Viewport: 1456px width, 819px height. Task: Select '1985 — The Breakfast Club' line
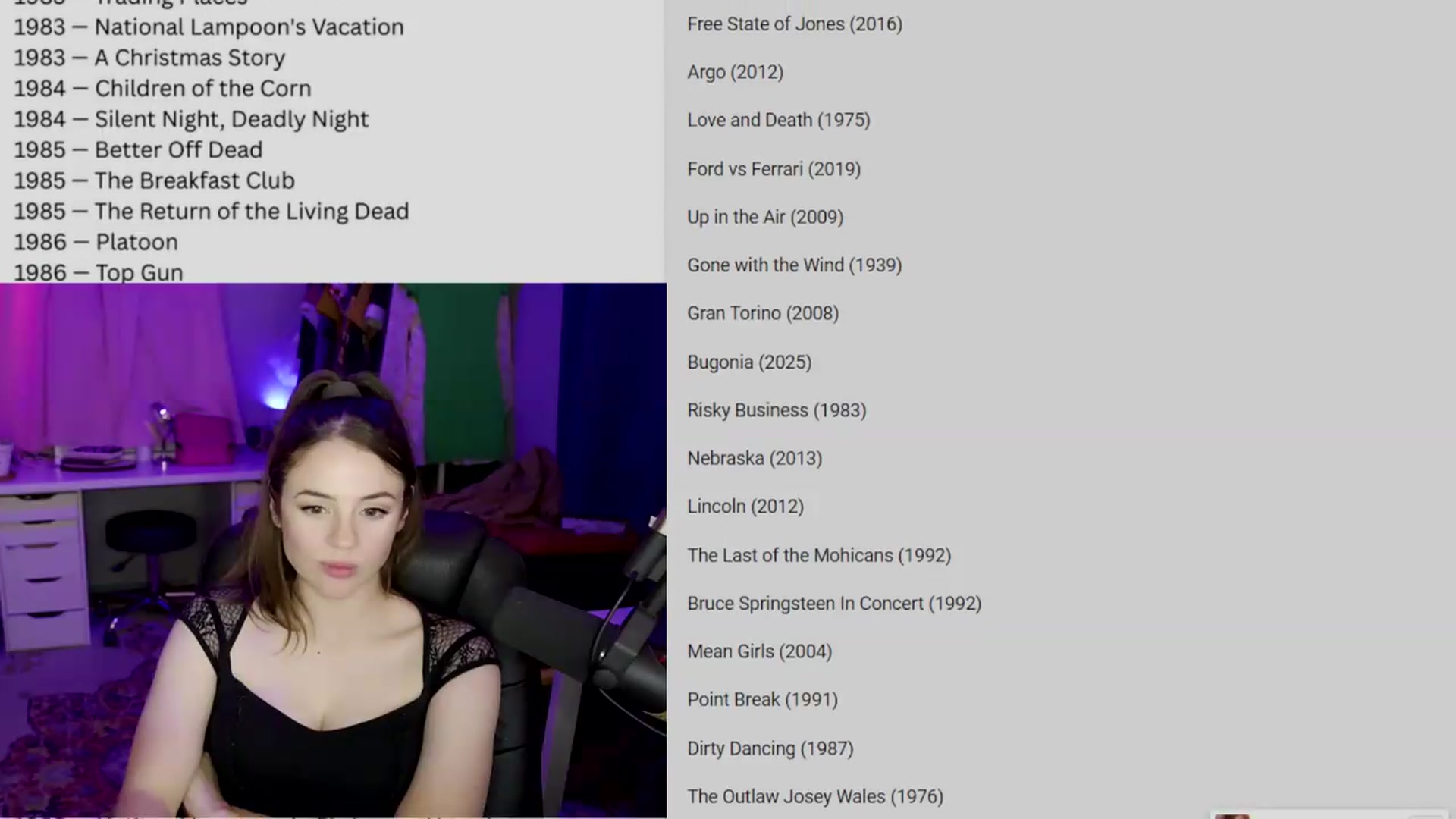[154, 181]
